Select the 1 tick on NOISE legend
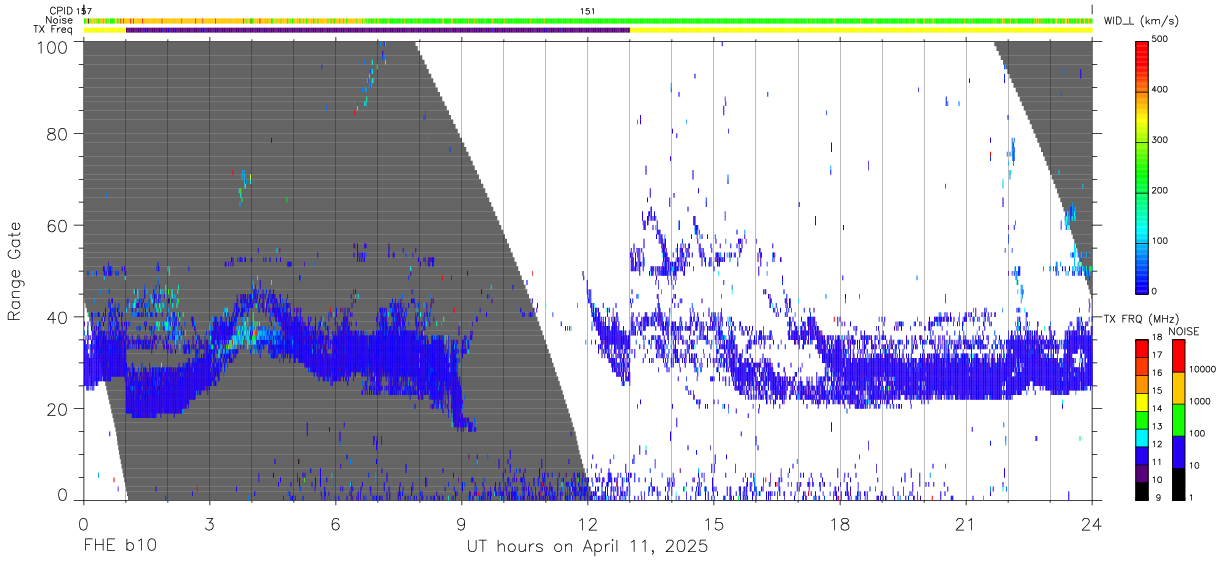 pos(1193,498)
